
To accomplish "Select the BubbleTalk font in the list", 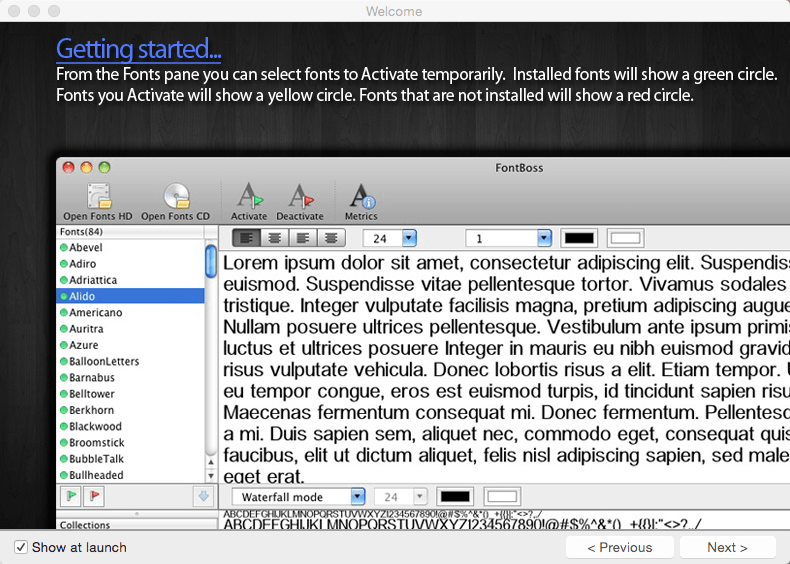I will point(130,459).
